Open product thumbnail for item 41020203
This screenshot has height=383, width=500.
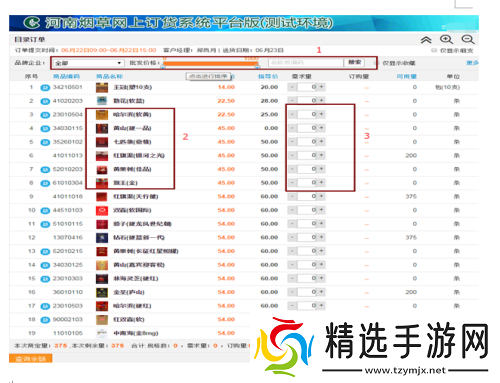(x=102, y=101)
